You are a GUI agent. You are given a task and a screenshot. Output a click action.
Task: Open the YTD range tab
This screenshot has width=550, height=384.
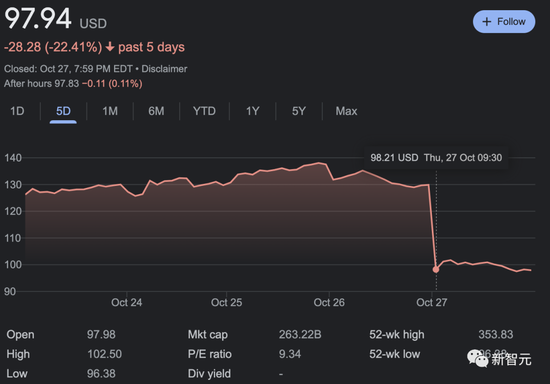204,111
